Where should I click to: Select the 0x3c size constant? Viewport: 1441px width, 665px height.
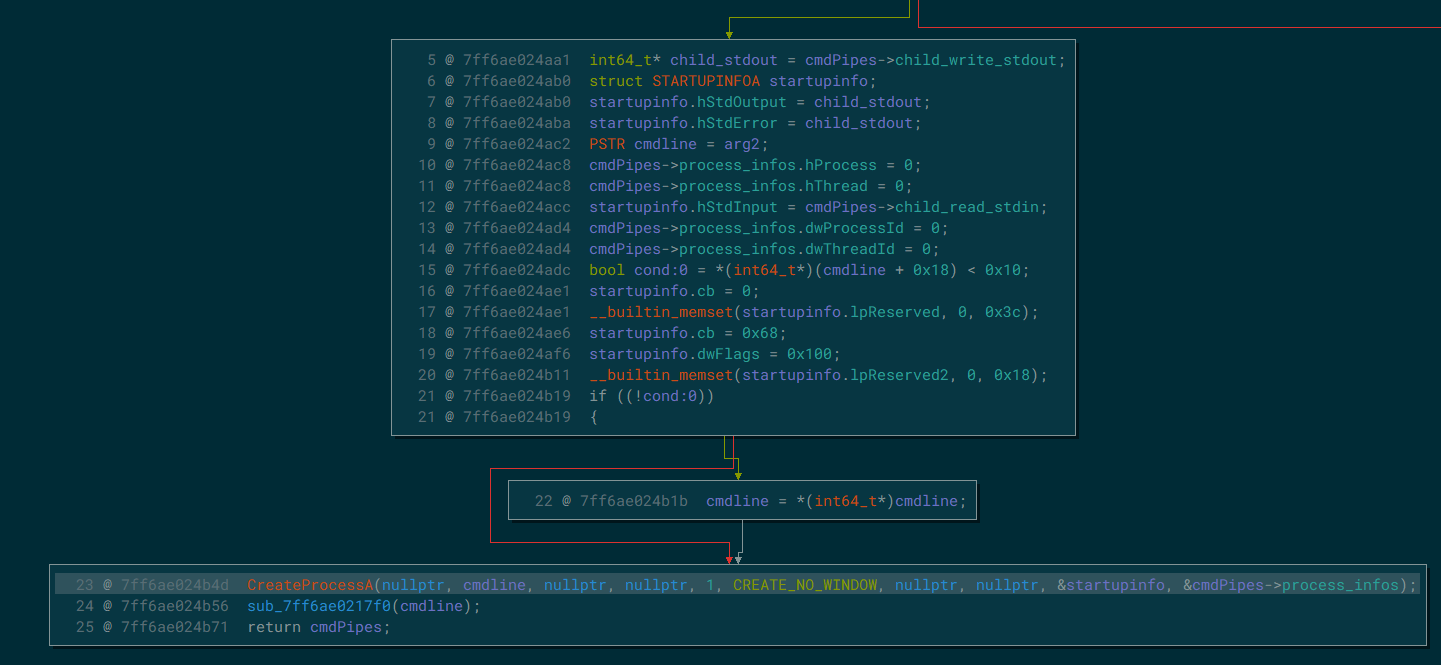[x=1012, y=312]
